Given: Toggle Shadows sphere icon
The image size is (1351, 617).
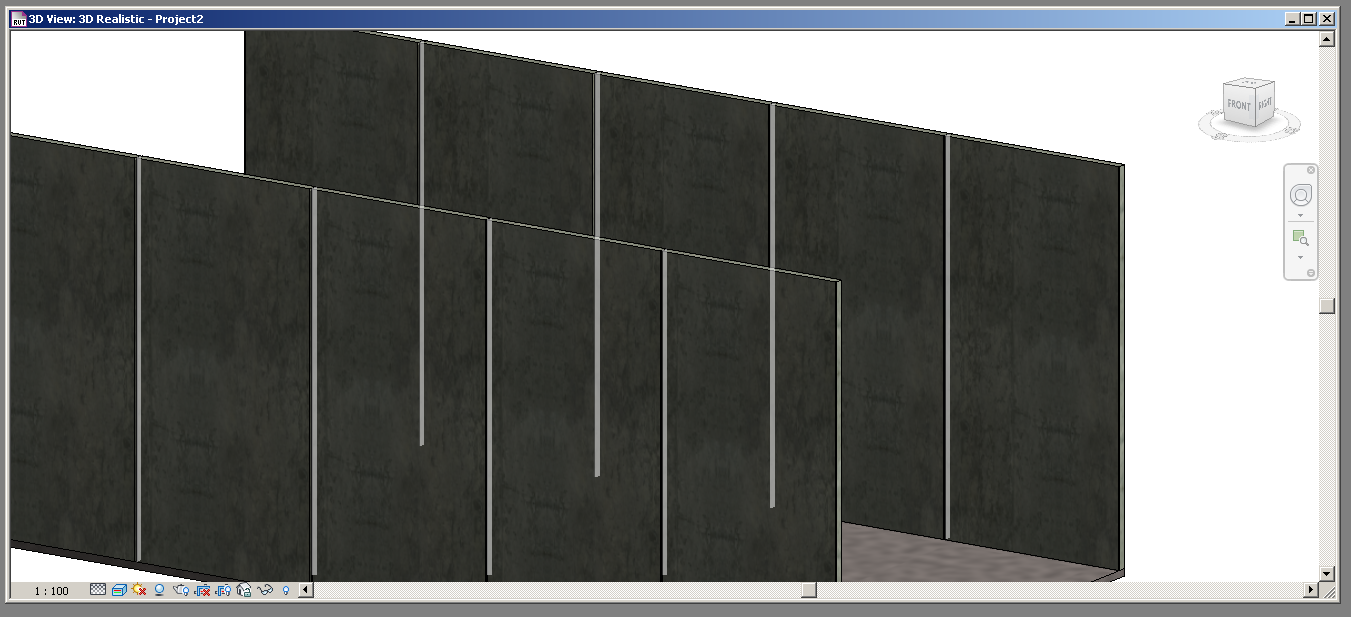Looking at the screenshot, I should coord(159,590).
